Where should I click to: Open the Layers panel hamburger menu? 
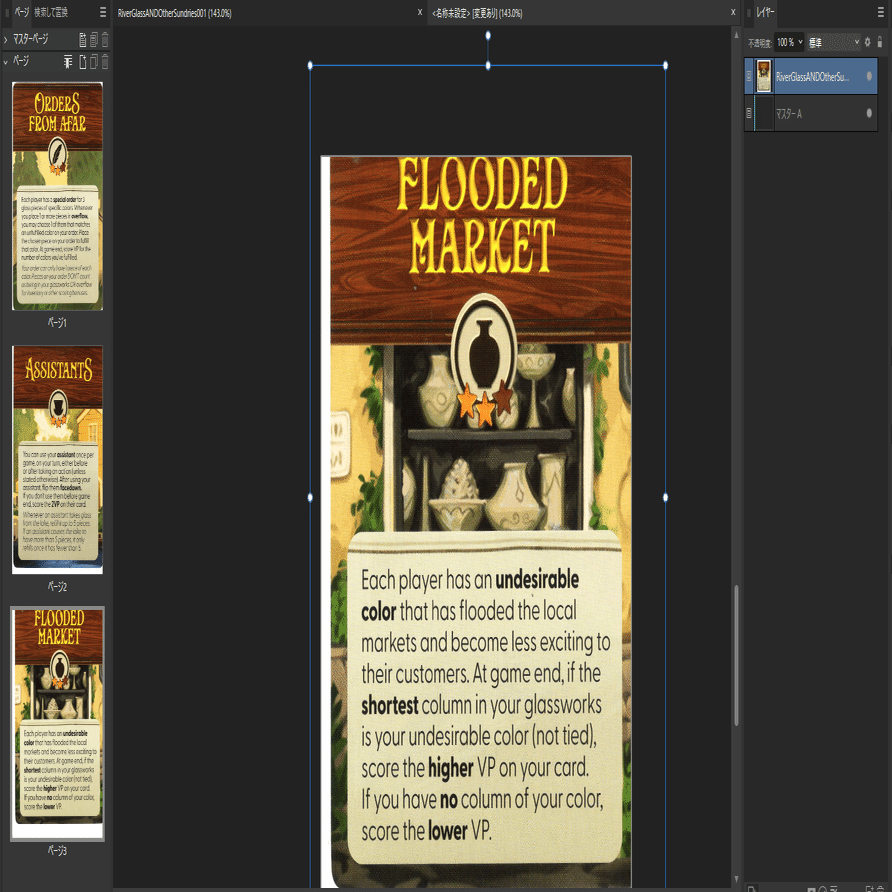(881, 12)
